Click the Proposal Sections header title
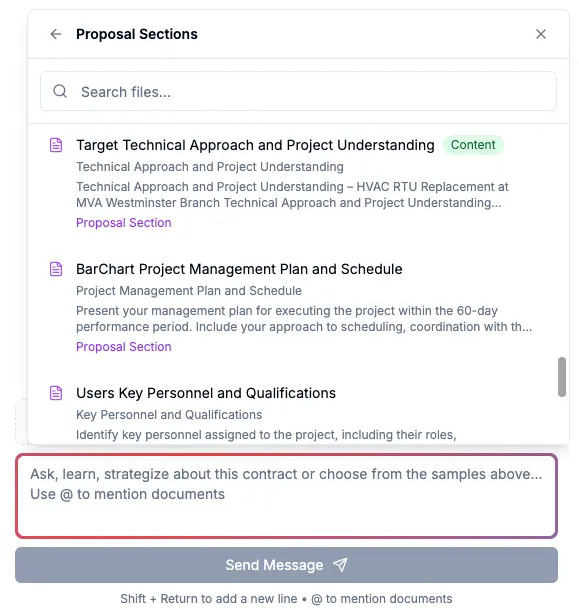 137,34
